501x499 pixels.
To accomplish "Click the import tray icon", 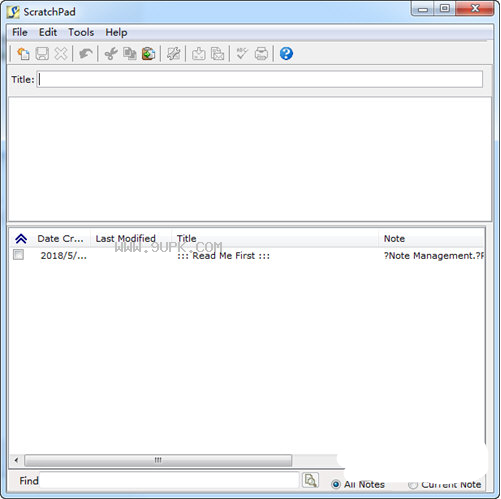I will (x=199, y=54).
